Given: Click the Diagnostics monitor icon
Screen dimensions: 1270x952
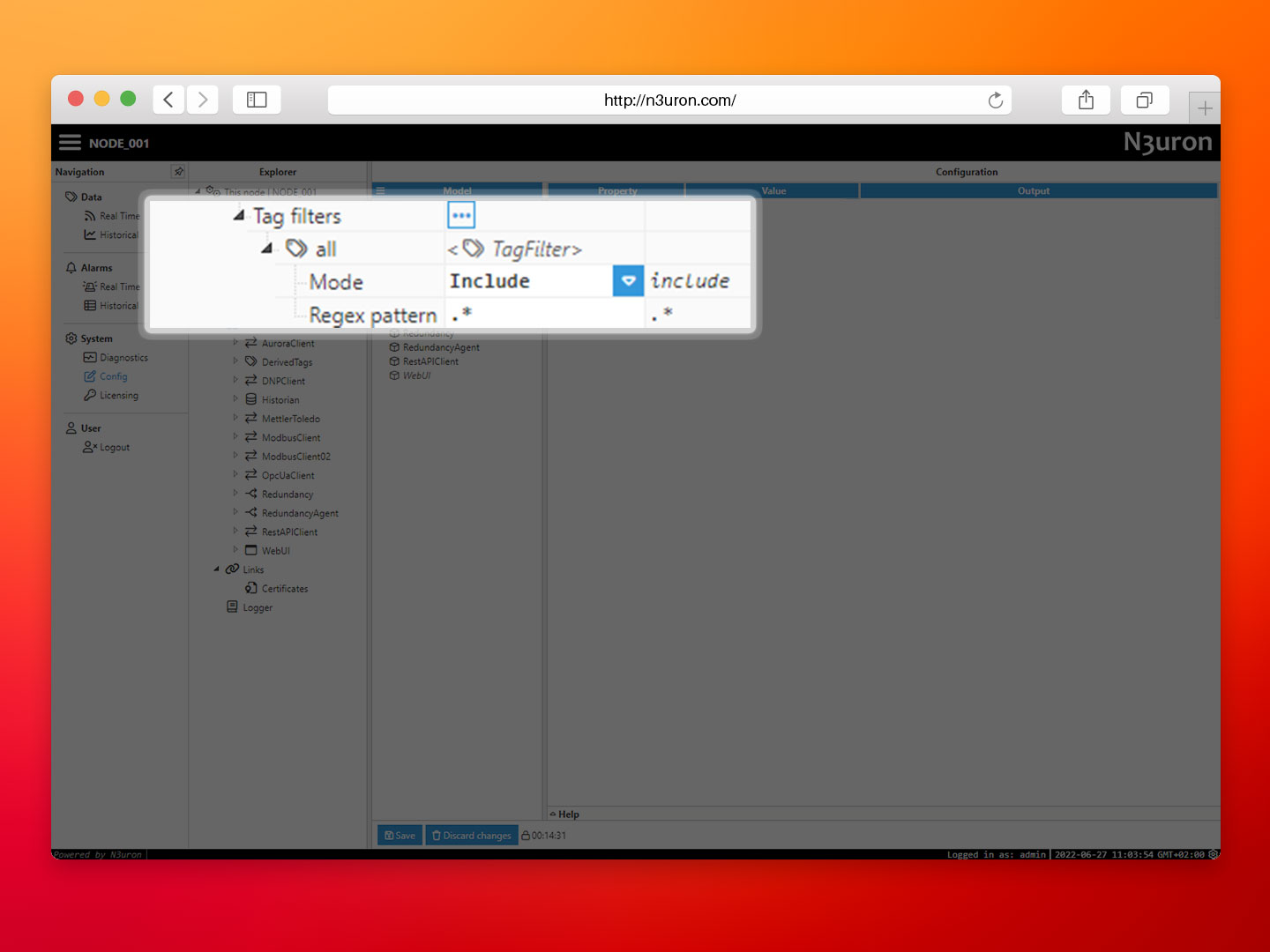Looking at the screenshot, I should (x=90, y=358).
